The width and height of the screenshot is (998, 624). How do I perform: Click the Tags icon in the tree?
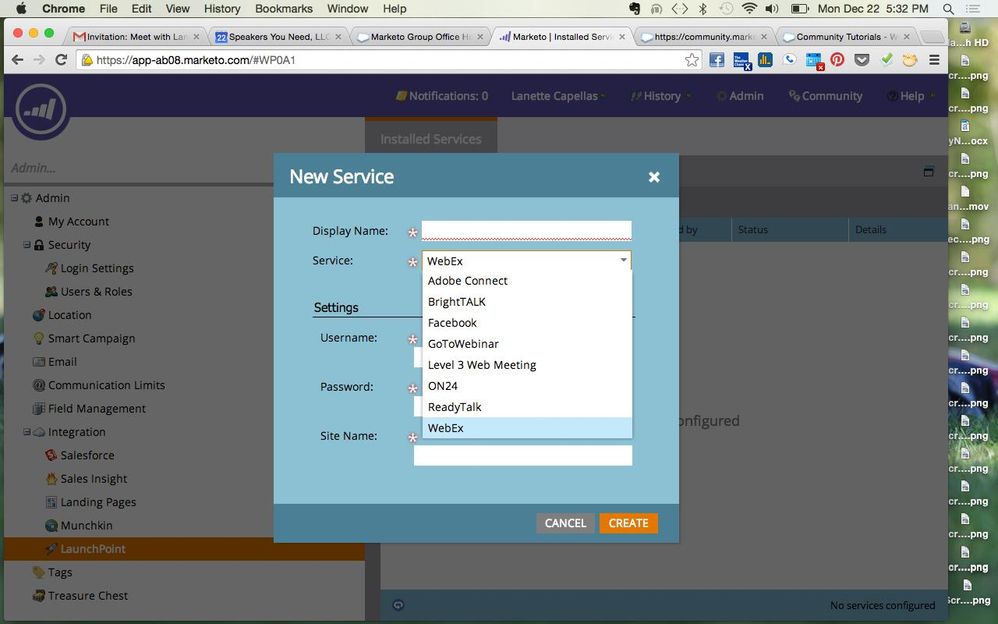39,572
